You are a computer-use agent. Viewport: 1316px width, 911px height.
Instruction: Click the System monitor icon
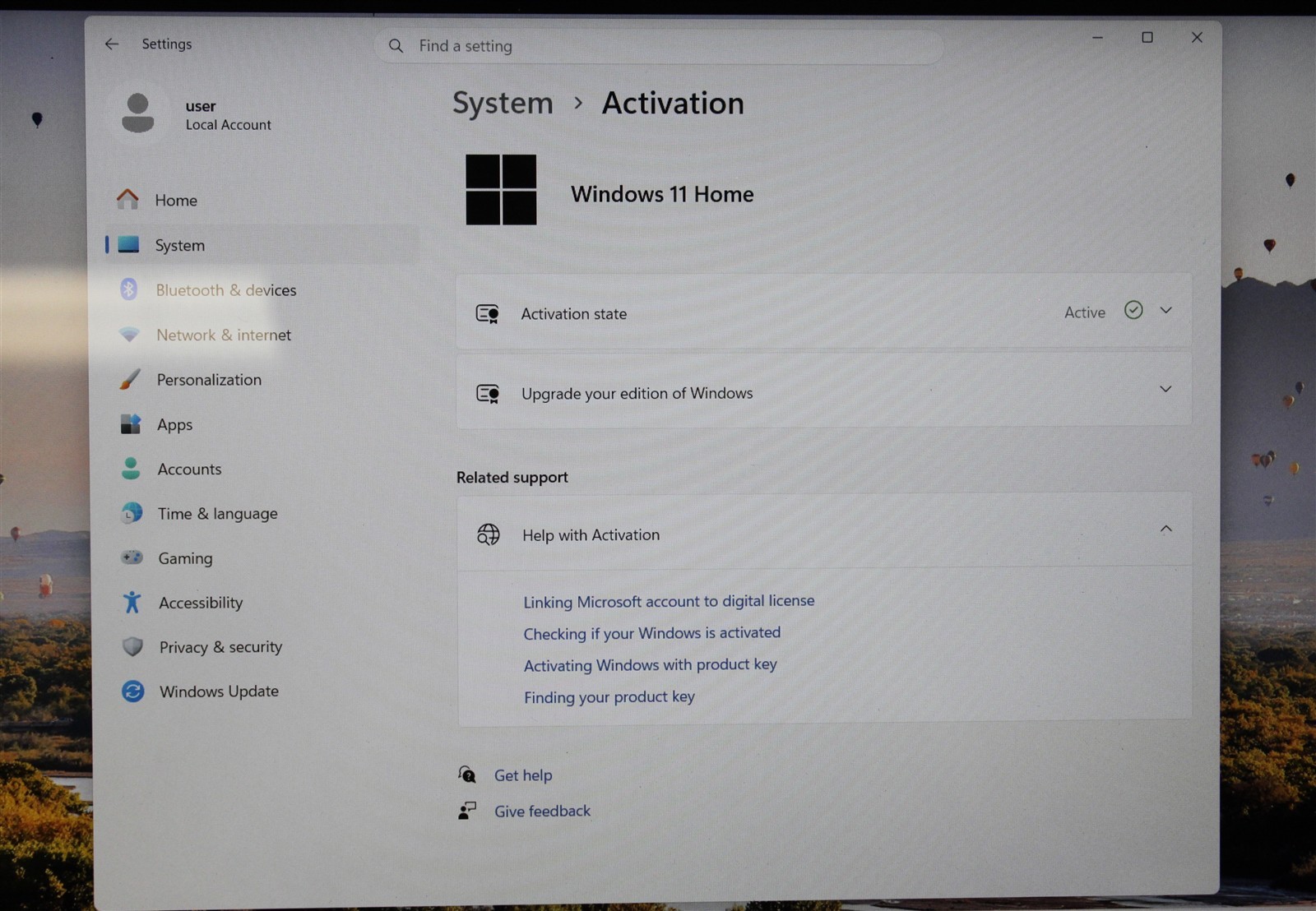[x=128, y=244]
